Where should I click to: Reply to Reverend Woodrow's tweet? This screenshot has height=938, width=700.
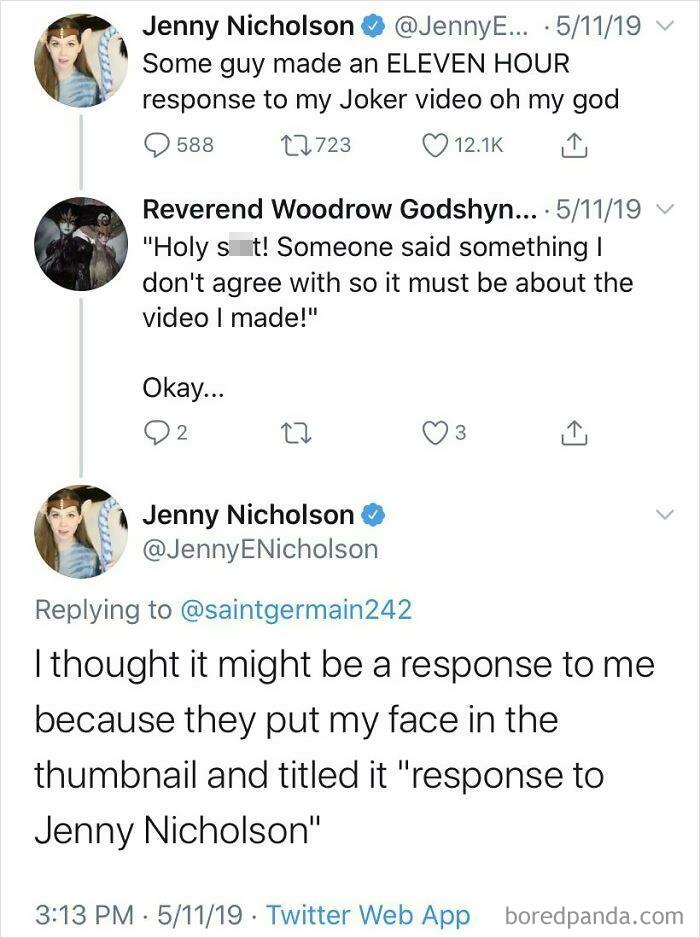point(157,433)
